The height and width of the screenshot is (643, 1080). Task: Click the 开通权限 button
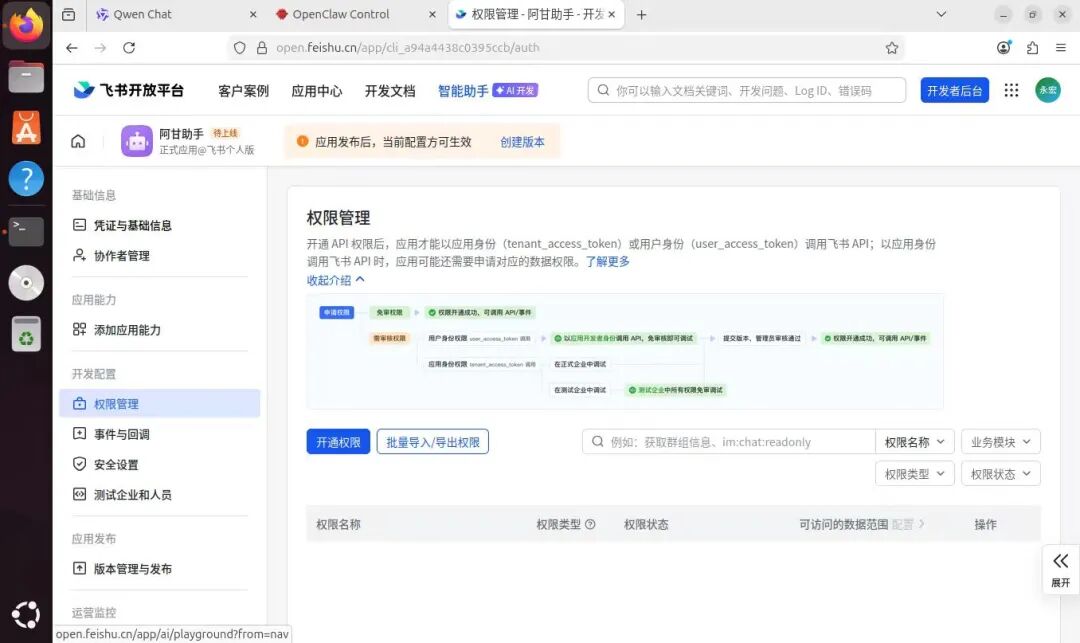[x=337, y=441]
